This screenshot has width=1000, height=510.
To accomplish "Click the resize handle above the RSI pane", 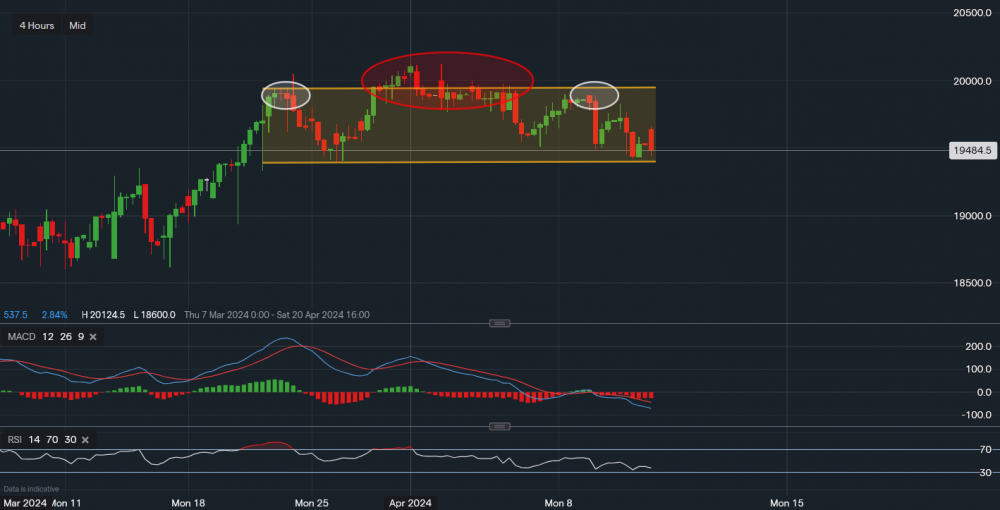I will point(500,427).
